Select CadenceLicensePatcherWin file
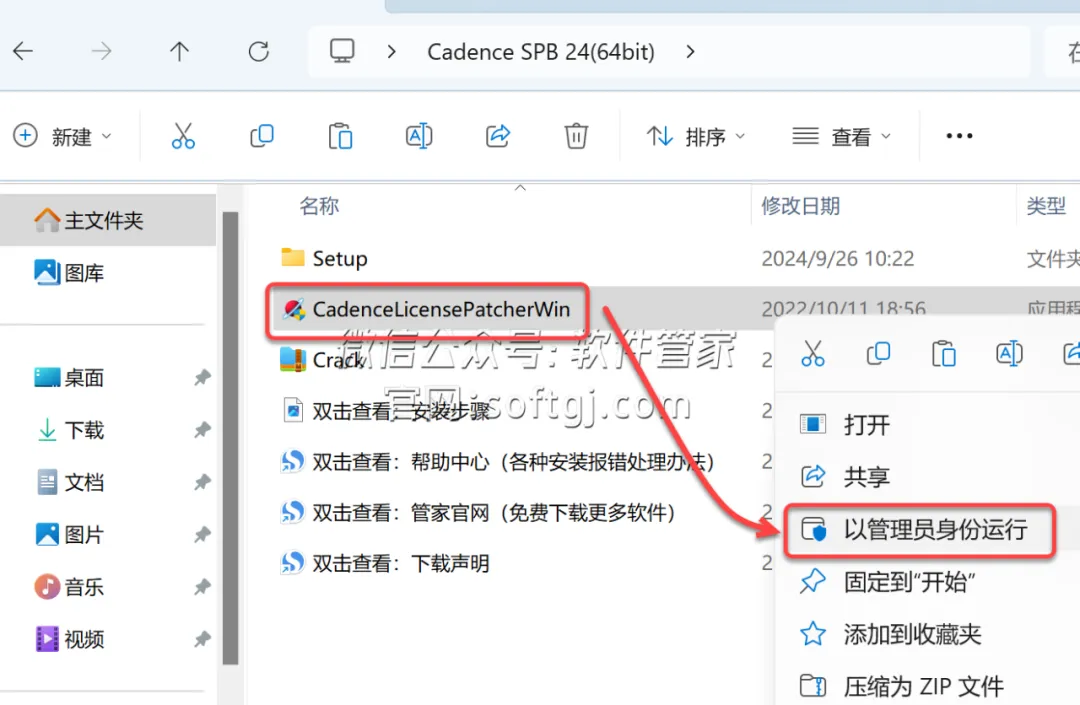The height and width of the screenshot is (705, 1080). tap(427, 309)
